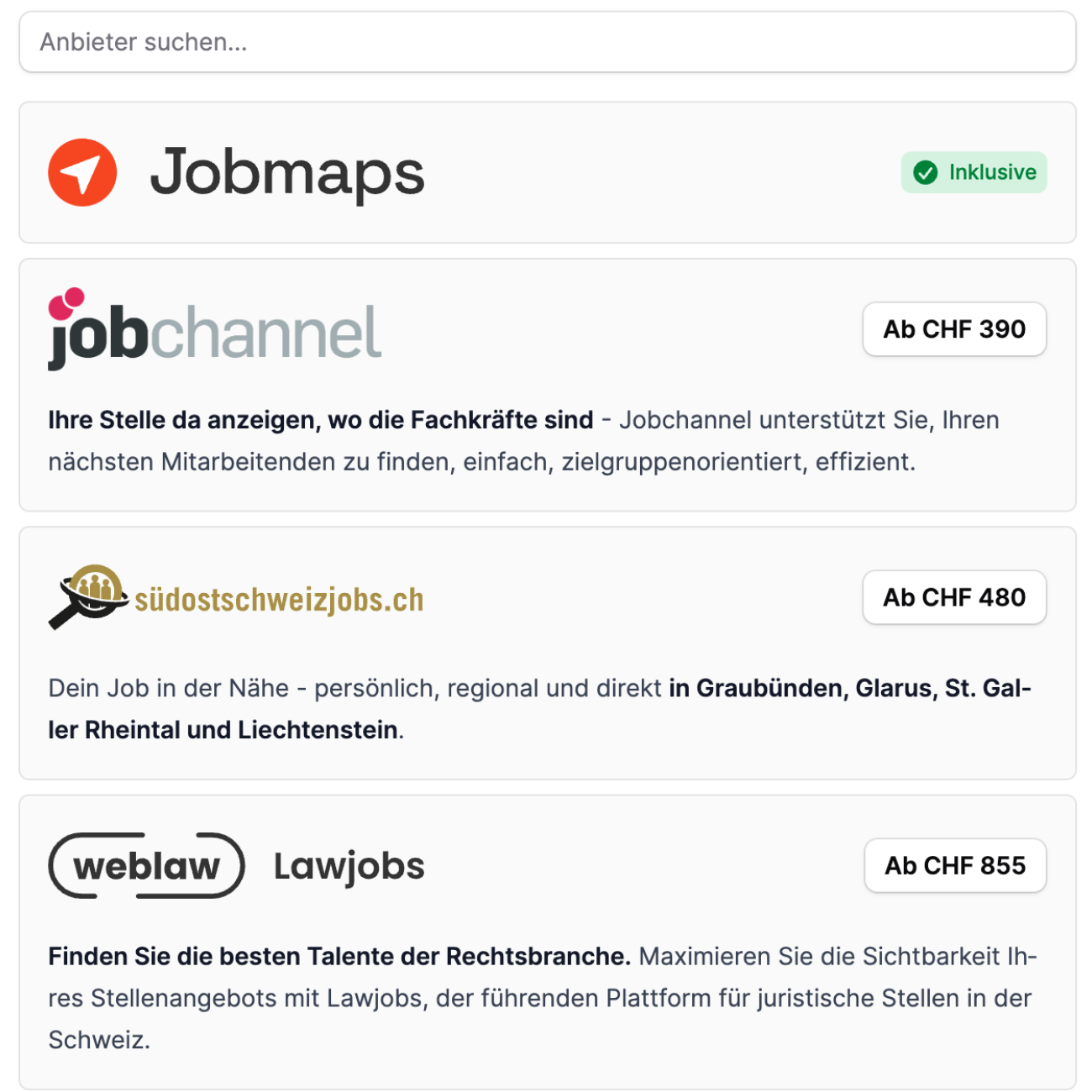Focus the 'Anbieter suchen...' search field
Viewport: 1092px width, 1092px height.
click(x=547, y=42)
